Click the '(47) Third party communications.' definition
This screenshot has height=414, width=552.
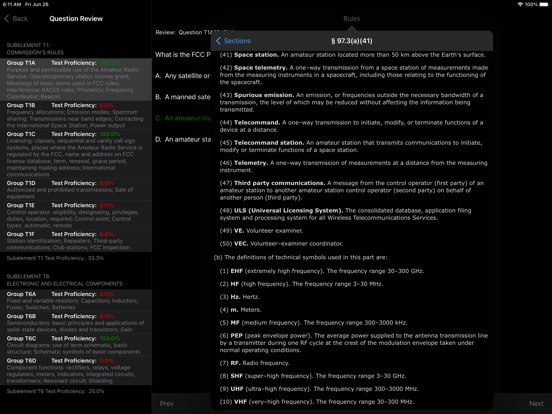coord(352,190)
